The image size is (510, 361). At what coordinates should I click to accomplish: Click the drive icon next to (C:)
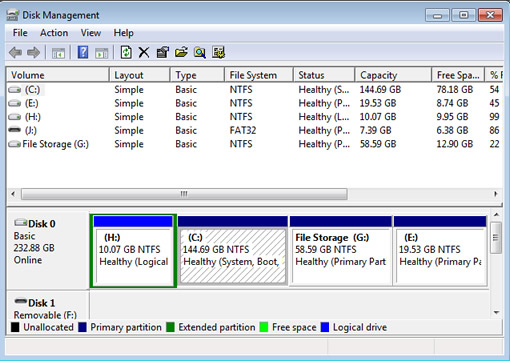(14, 90)
